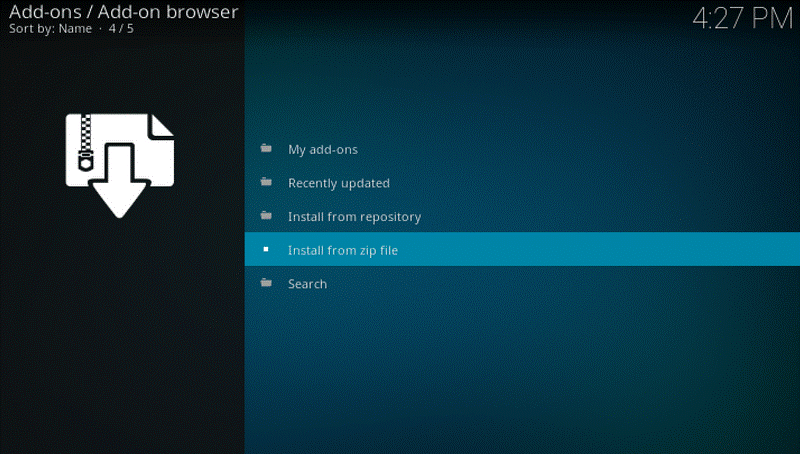800x454 pixels.
Task: Click the square bullet icon beside Install from zip file
Action: [x=266, y=249]
